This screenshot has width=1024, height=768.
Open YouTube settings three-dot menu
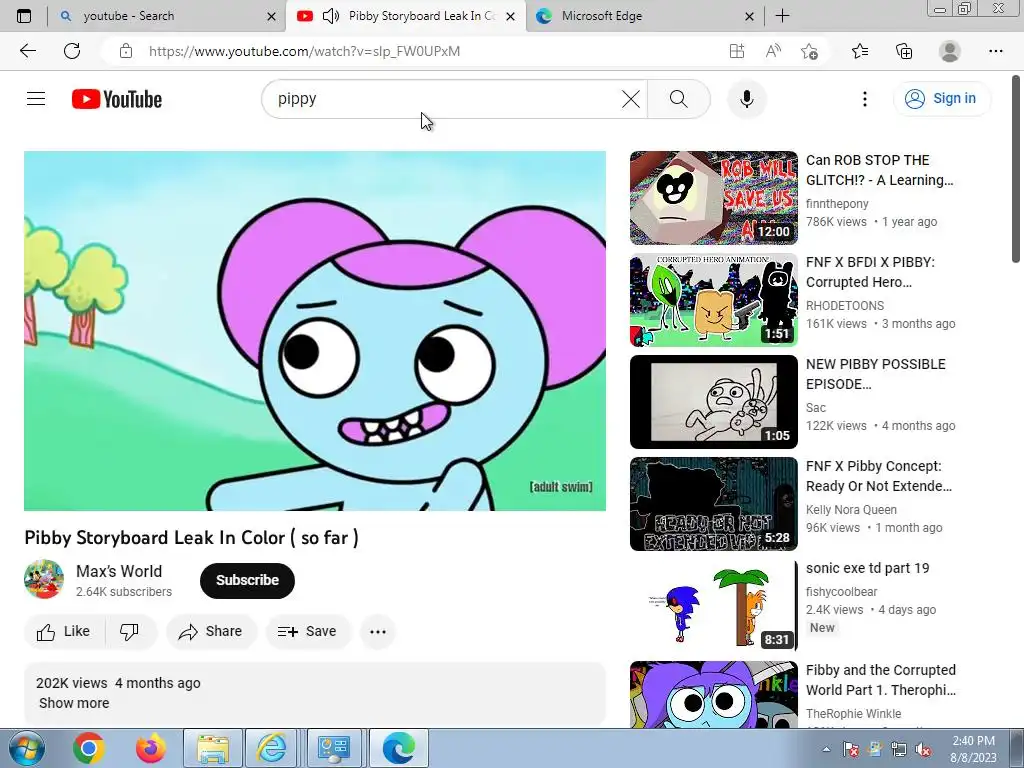865,99
